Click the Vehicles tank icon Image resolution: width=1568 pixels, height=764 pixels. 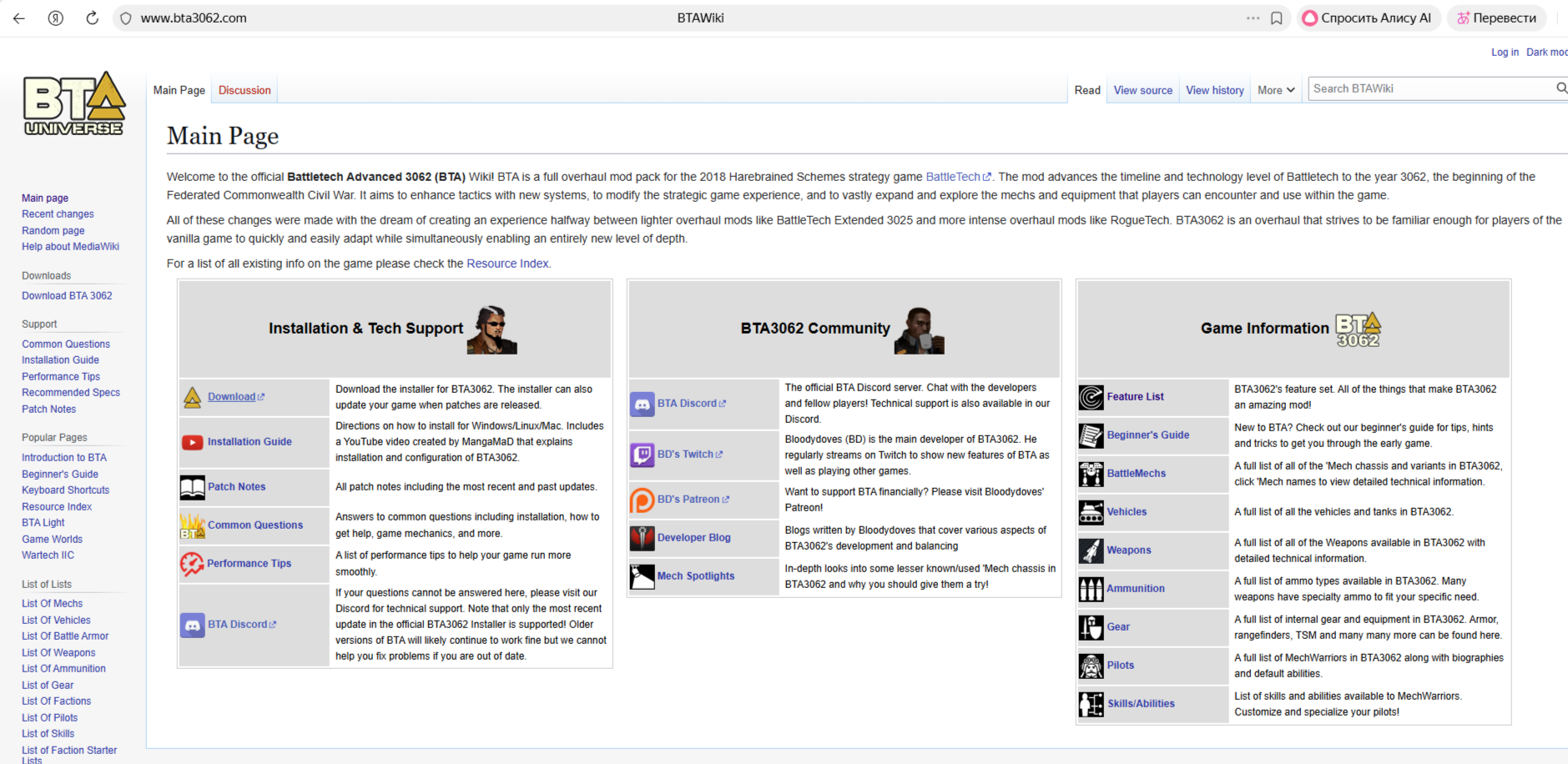(x=1092, y=513)
